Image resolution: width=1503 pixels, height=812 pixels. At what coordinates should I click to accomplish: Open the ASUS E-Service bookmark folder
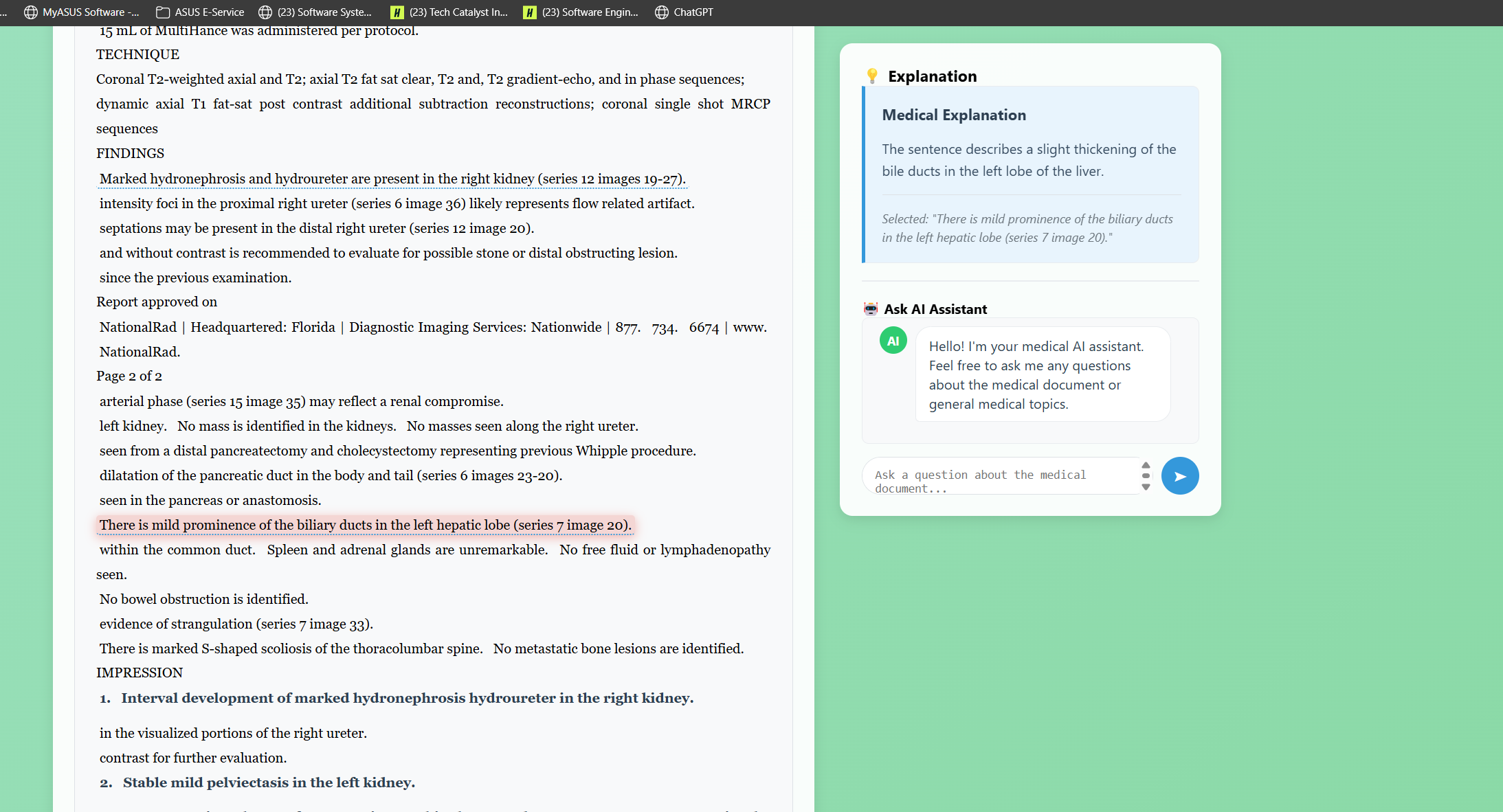point(200,12)
